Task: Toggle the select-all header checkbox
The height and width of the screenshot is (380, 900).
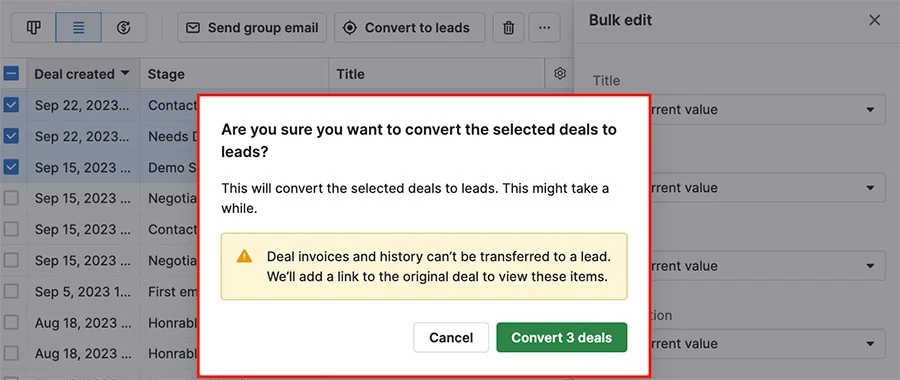Action: coord(11,73)
